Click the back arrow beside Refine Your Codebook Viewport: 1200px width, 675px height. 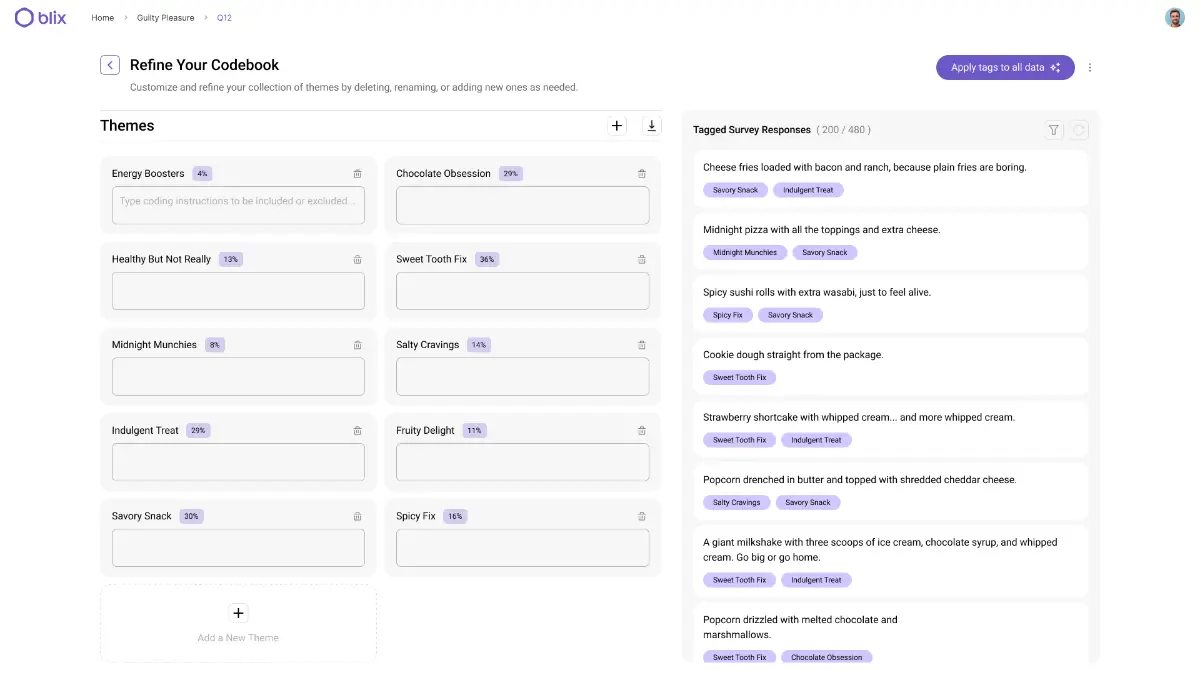[x=110, y=65]
